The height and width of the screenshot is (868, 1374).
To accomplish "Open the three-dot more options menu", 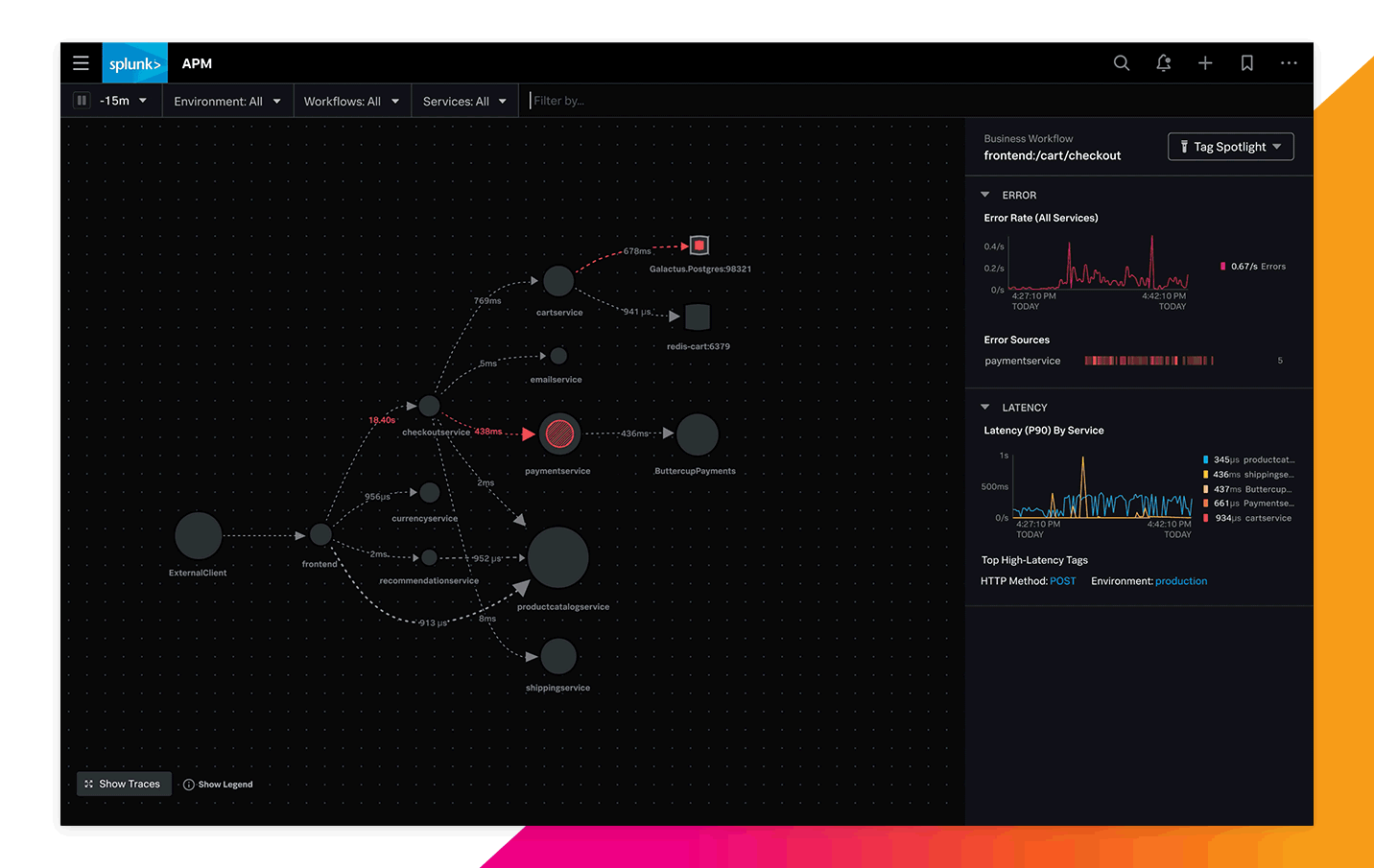I will (1289, 63).
